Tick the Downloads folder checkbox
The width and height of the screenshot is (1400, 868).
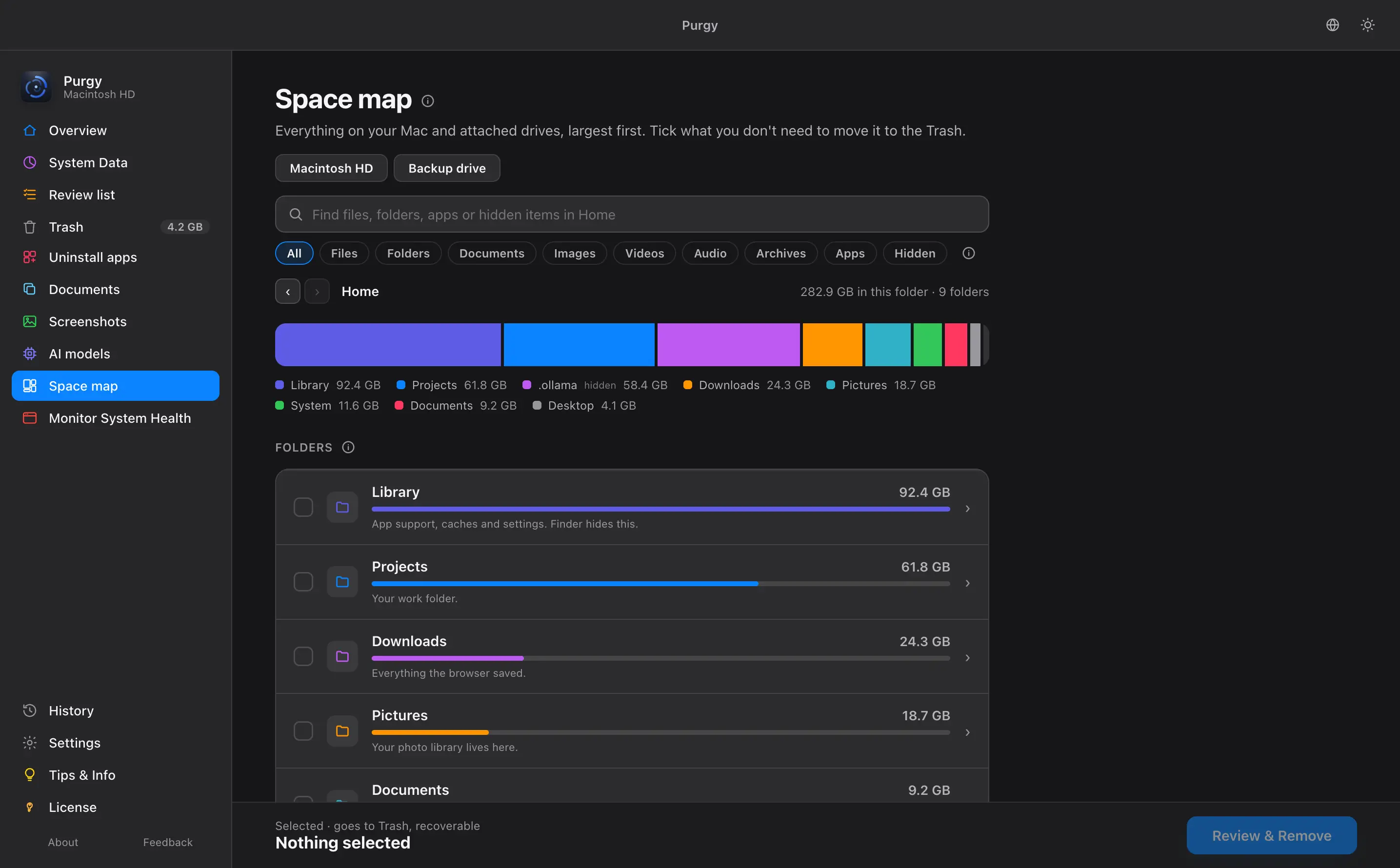pos(303,657)
